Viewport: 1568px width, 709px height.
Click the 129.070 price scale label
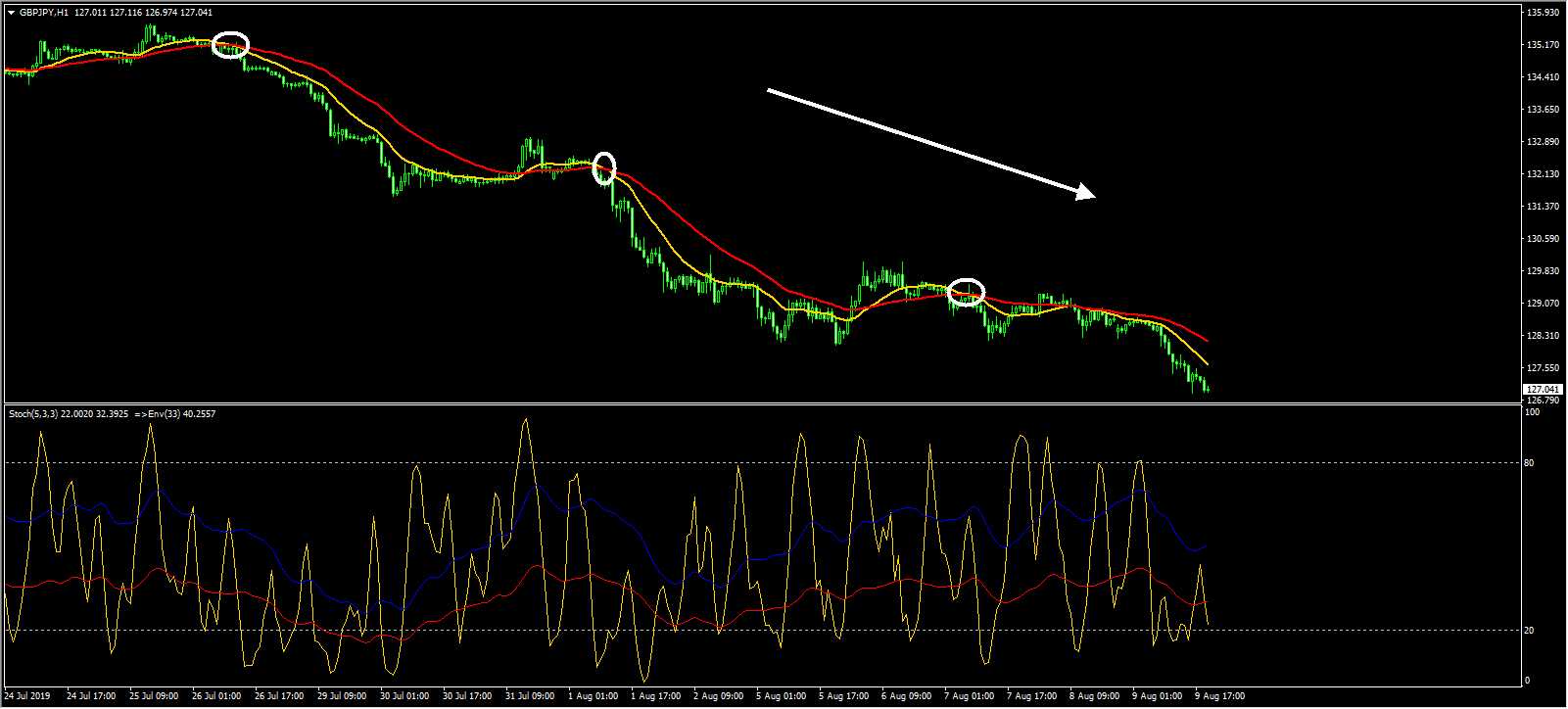coord(1542,304)
